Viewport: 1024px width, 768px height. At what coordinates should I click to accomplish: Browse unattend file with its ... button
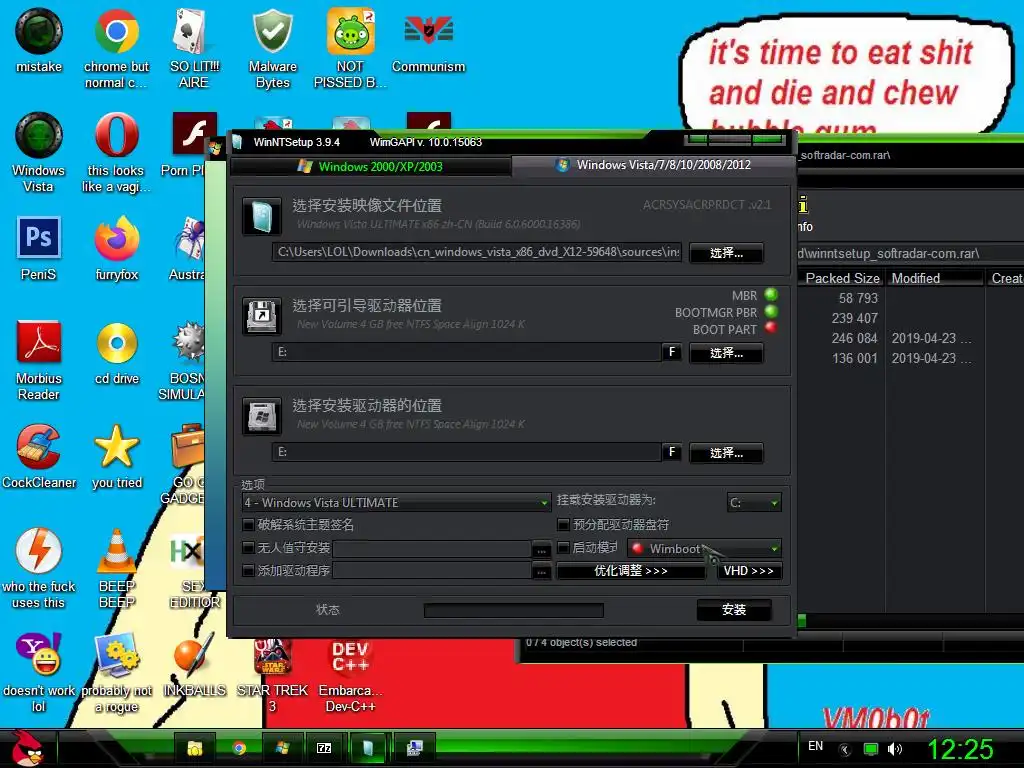pos(541,549)
